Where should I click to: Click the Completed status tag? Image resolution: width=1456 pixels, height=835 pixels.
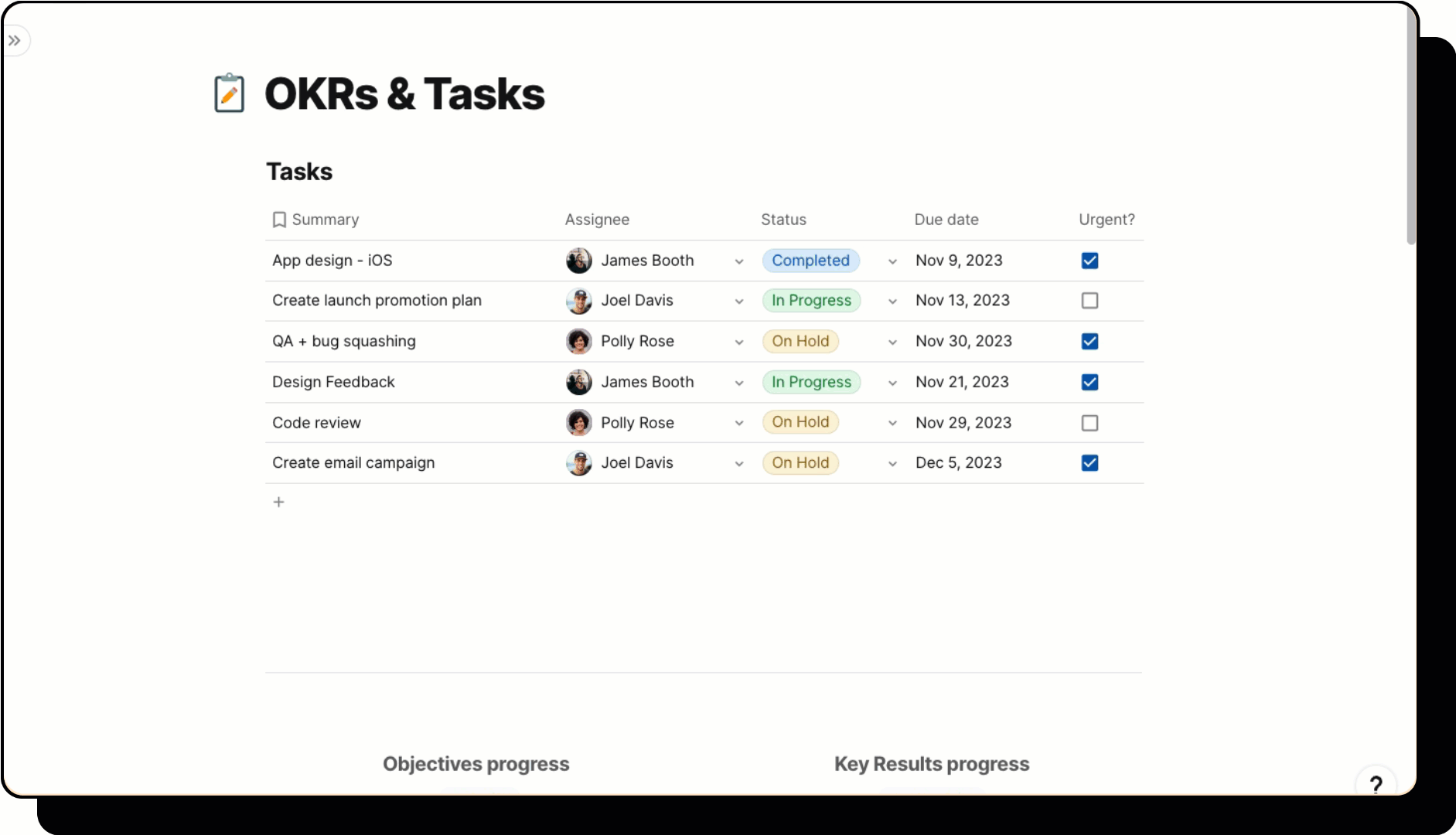click(810, 261)
